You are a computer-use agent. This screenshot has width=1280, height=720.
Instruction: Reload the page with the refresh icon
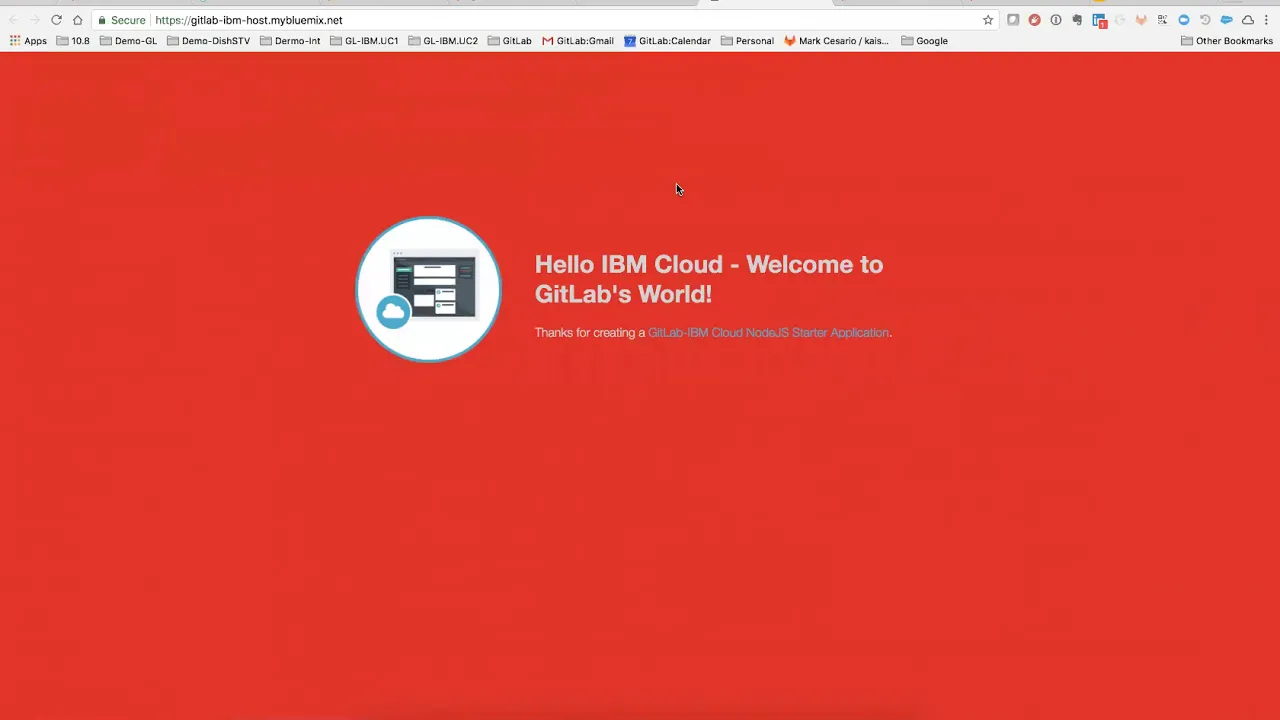tap(56, 20)
